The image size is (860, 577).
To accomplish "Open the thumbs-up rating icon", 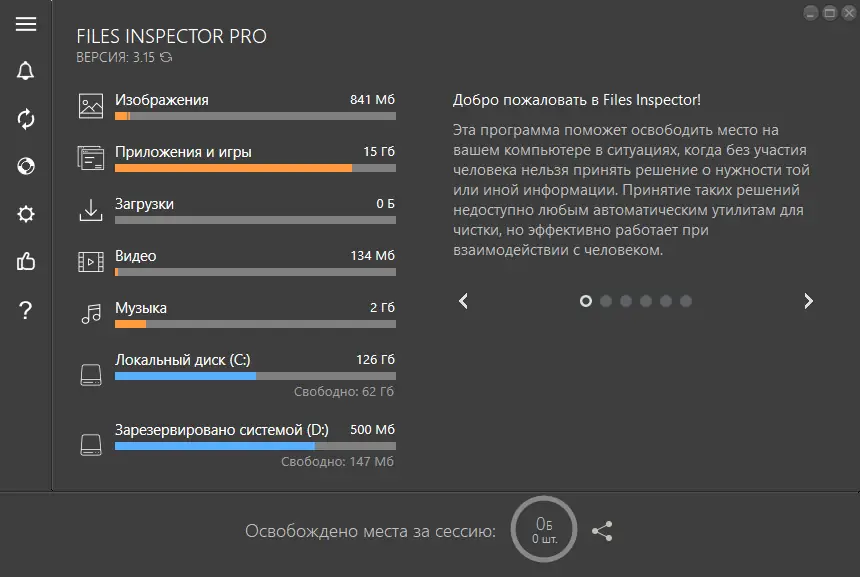I will (25, 263).
